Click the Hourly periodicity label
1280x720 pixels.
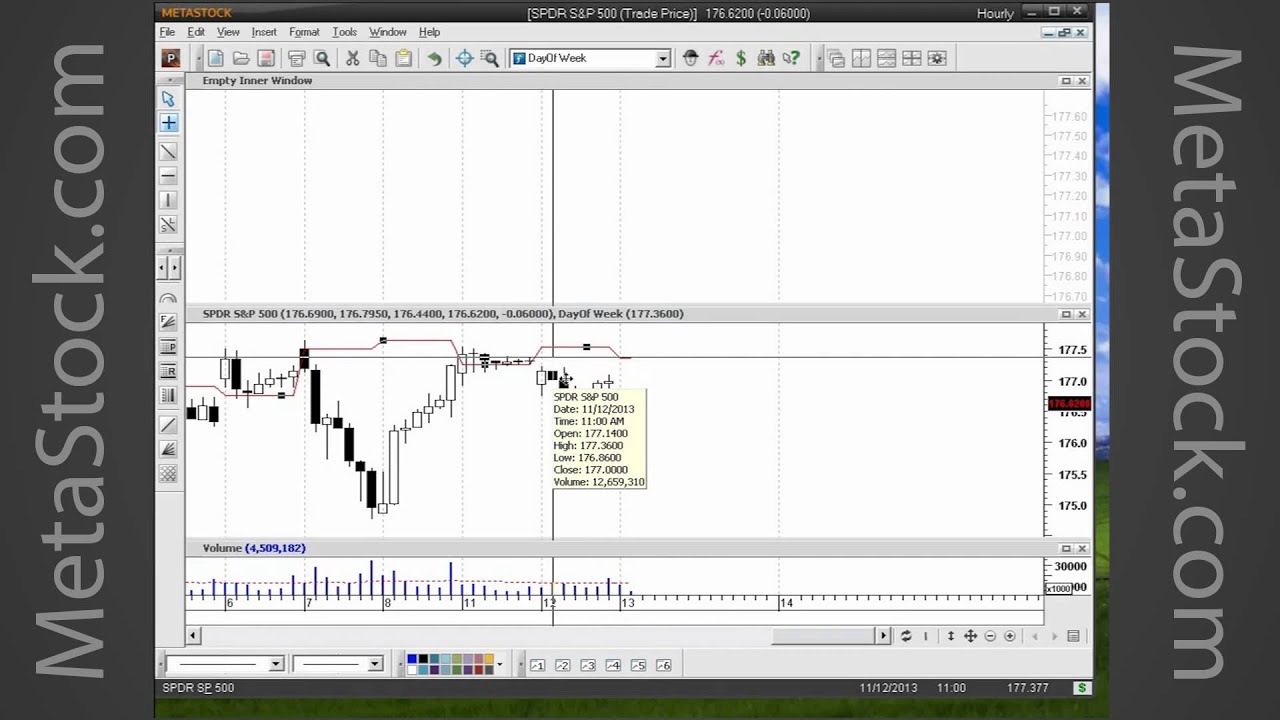coord(995,13)
